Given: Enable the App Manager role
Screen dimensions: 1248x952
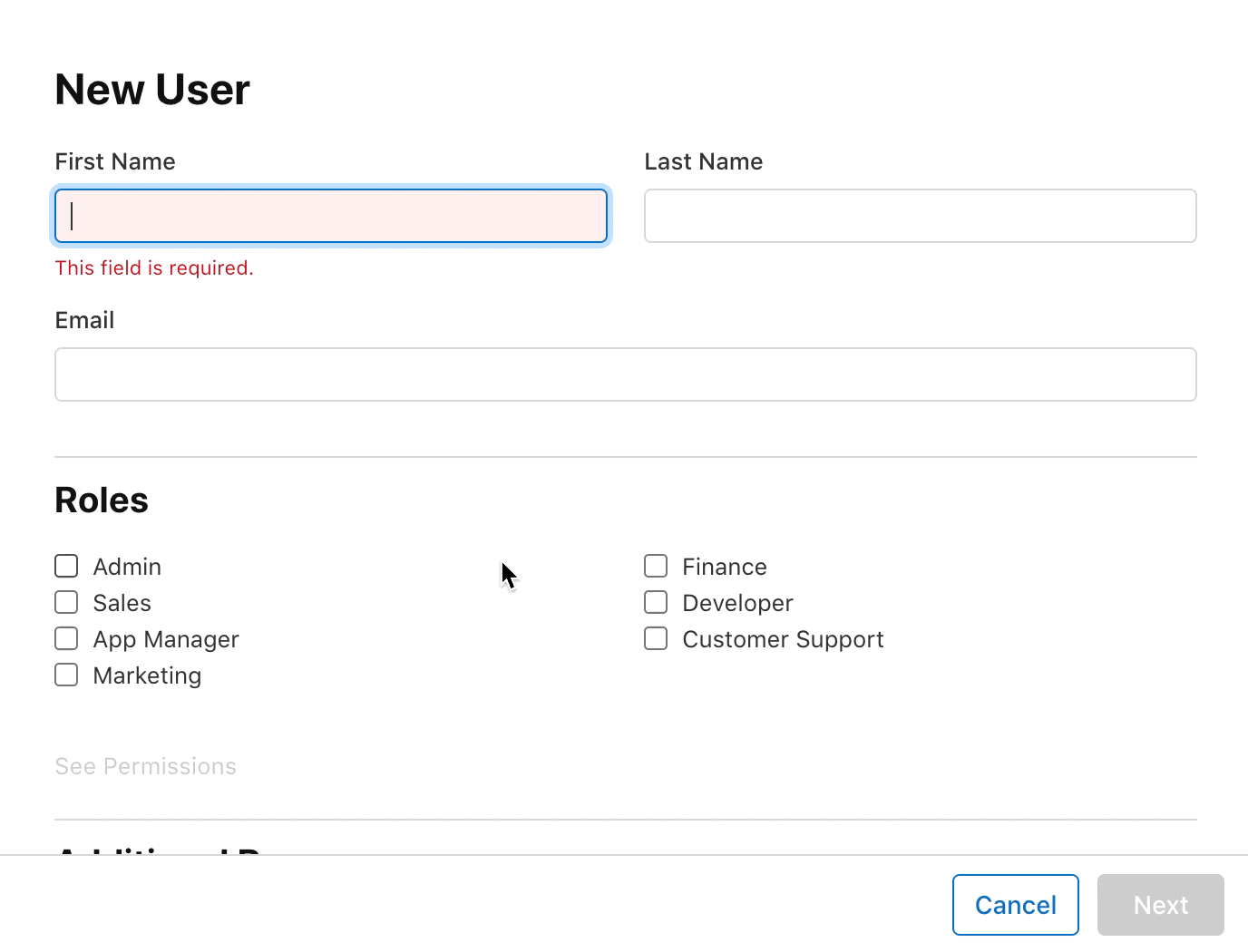Looking at the screenshot, I should (x=66, y=638).
